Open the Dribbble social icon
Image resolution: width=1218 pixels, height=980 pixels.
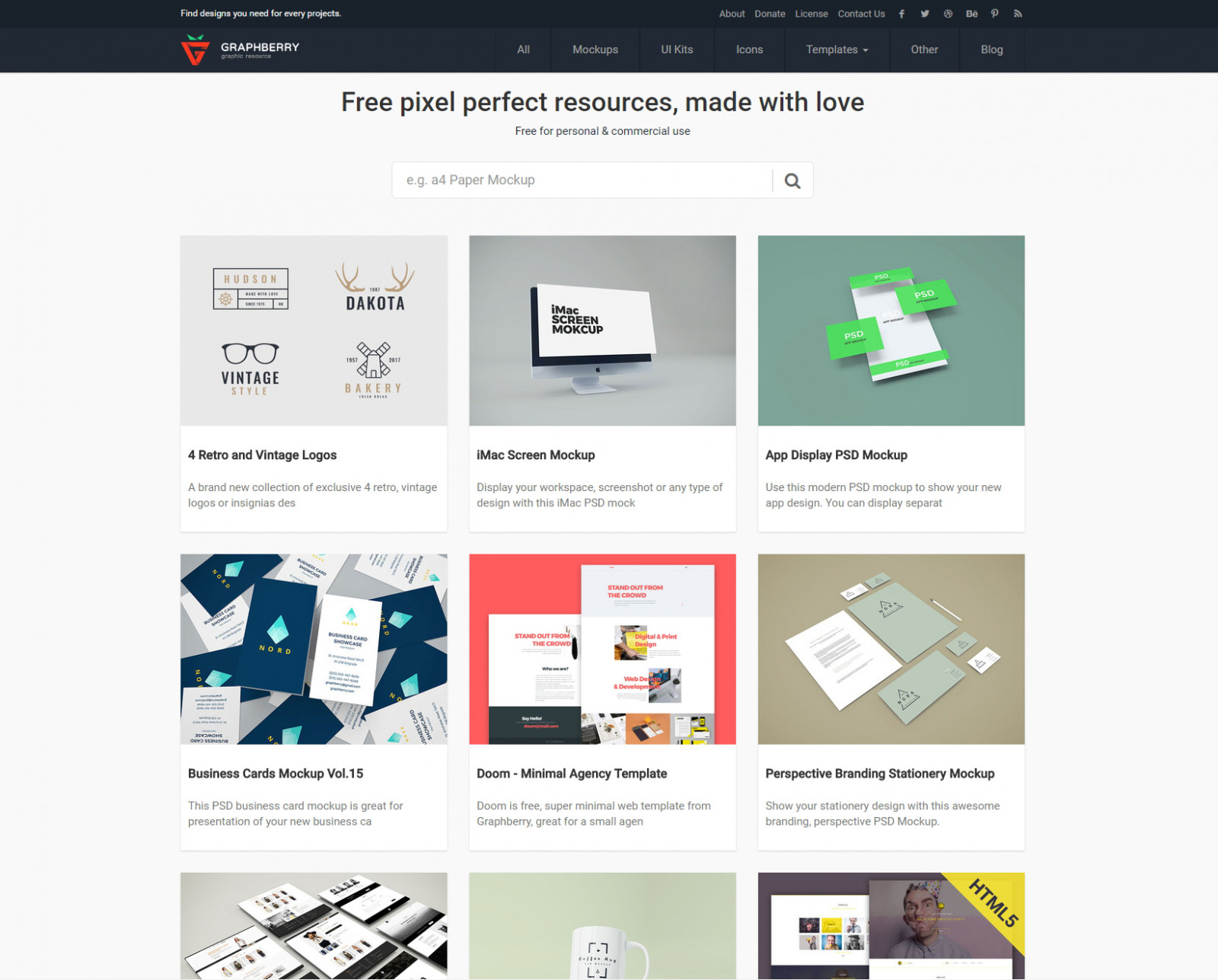(x=948, y=14)
